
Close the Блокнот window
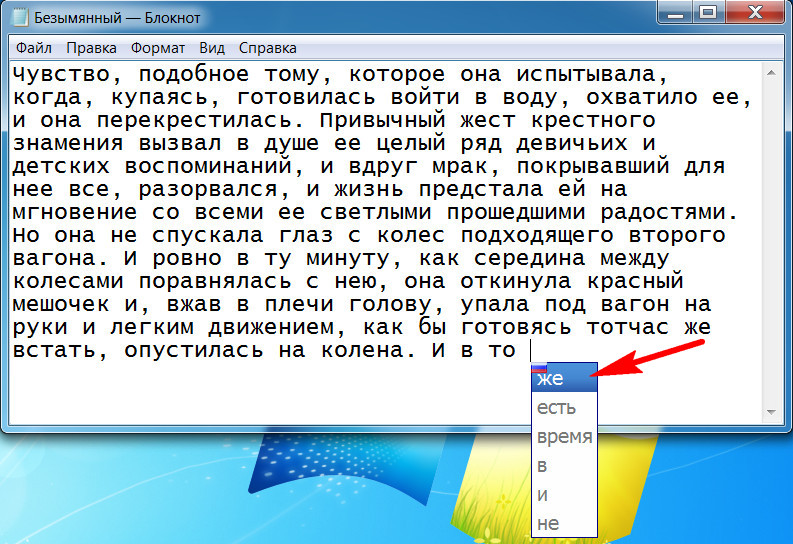coord(756,13)
